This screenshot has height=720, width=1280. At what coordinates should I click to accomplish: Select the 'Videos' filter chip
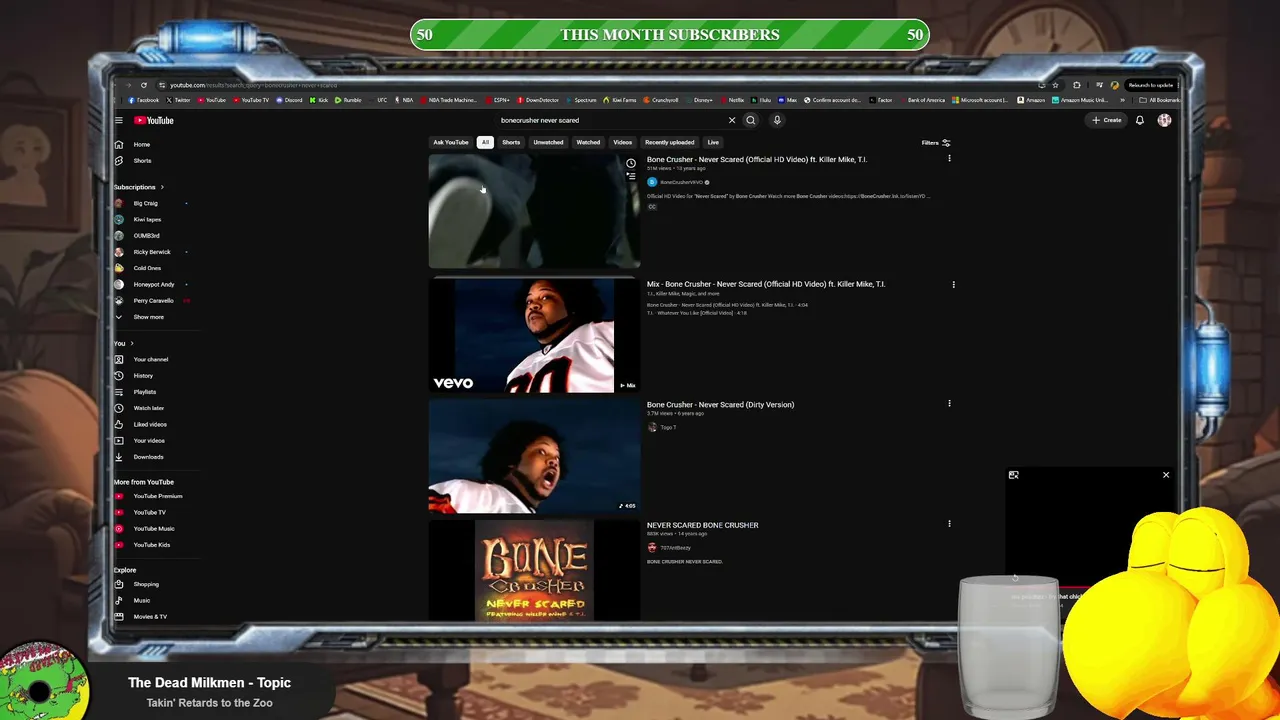(x=622, y=142)
